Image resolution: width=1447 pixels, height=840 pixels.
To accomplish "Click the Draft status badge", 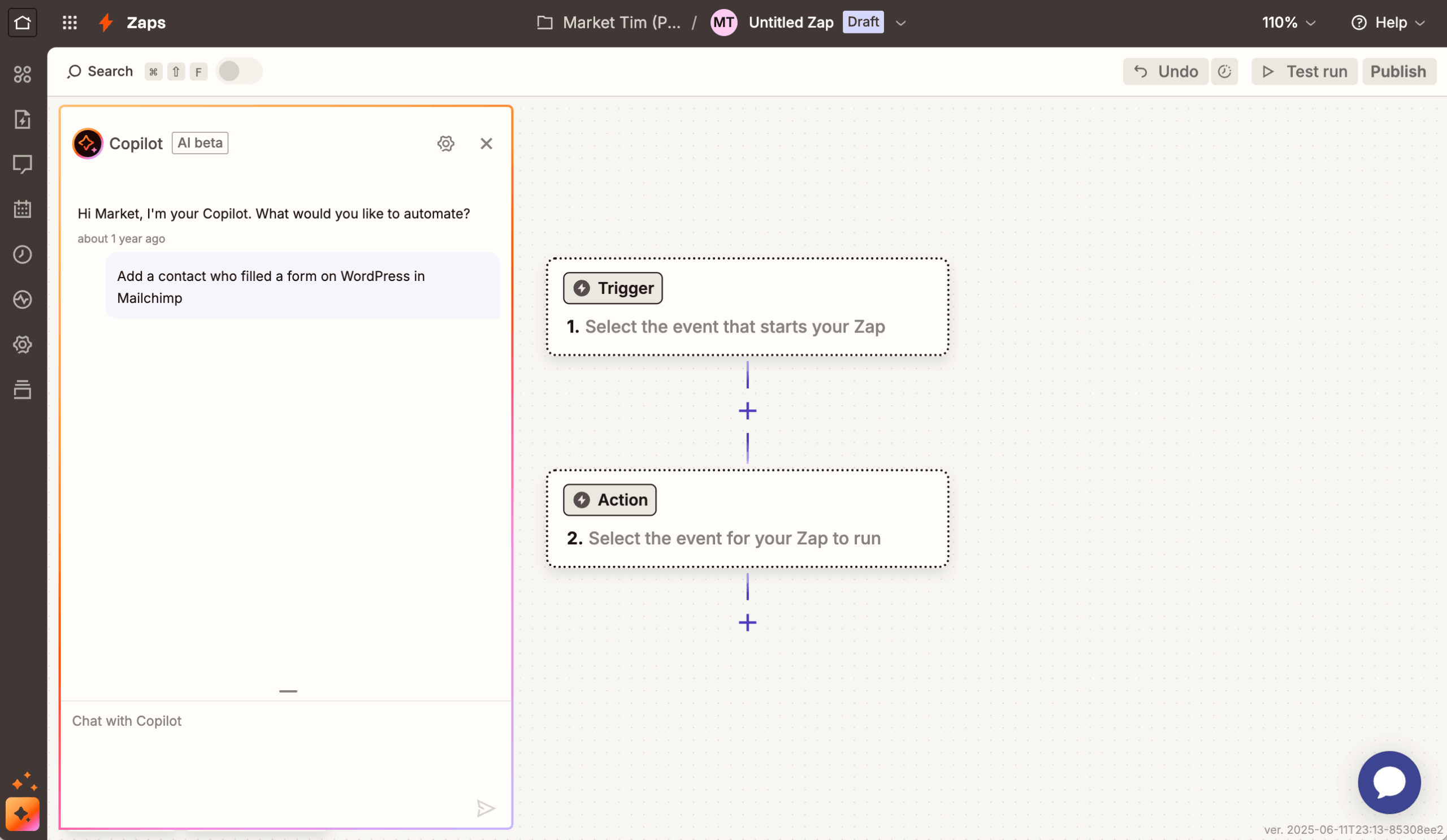I will pos(863,22).
